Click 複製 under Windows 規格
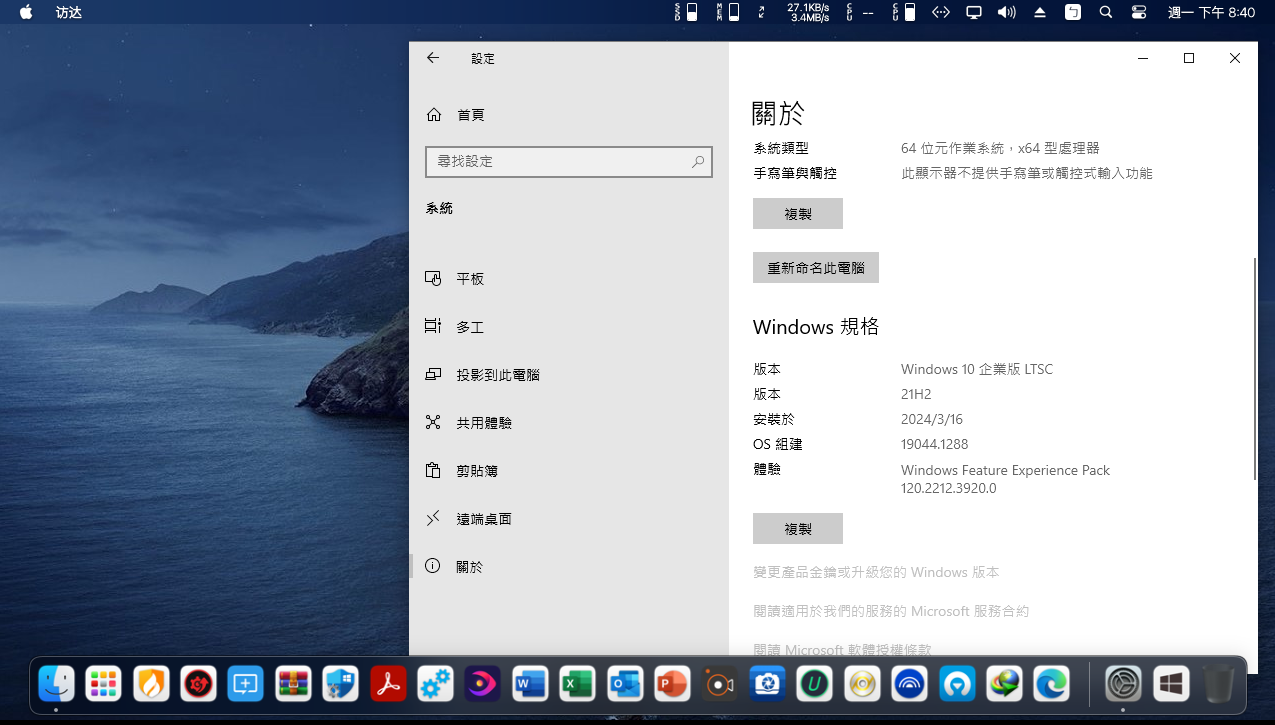Image resolution: width=1275 pixels, height=725 pixels. [798, 529]
